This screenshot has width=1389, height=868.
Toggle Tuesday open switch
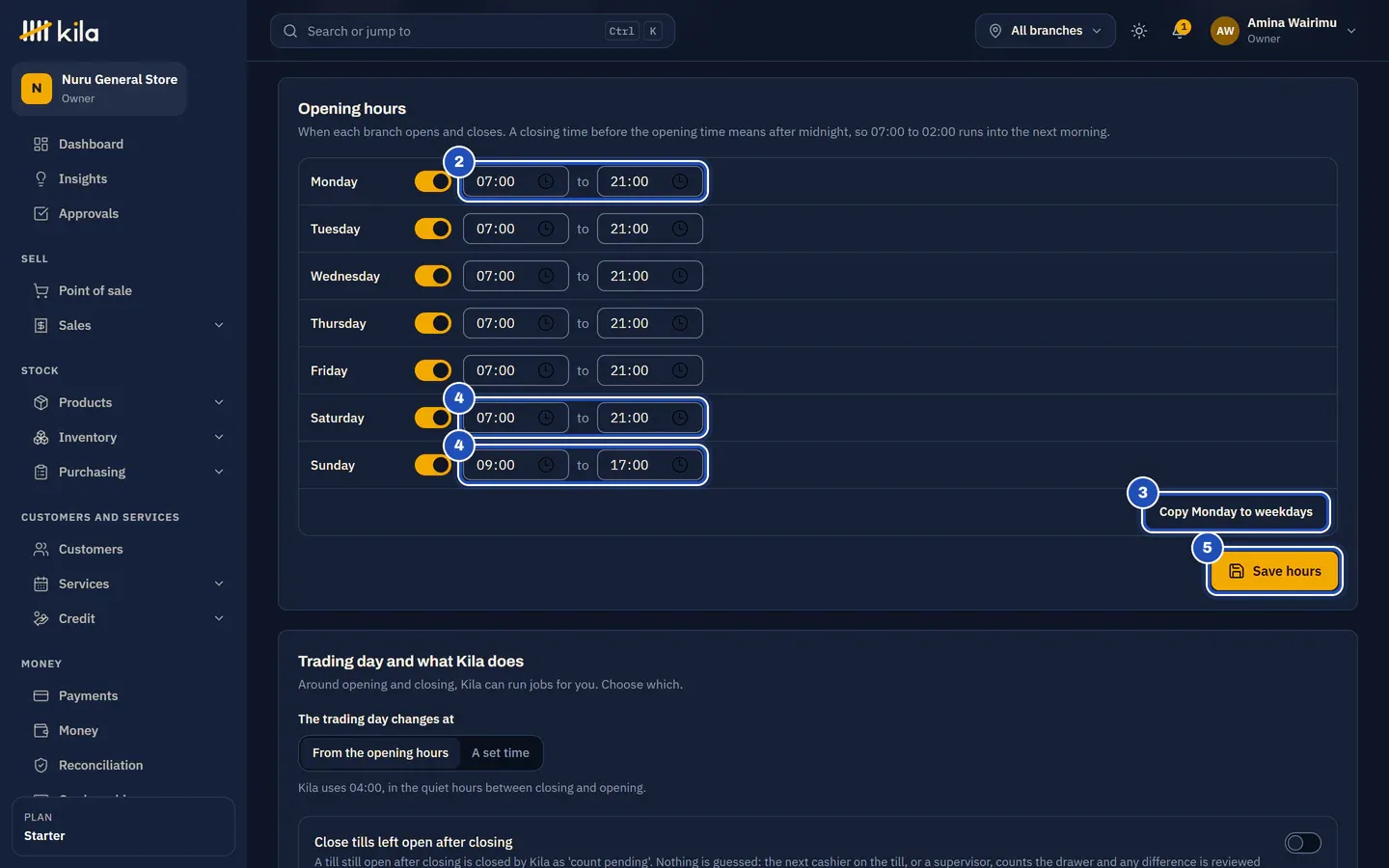coord(433,229)
